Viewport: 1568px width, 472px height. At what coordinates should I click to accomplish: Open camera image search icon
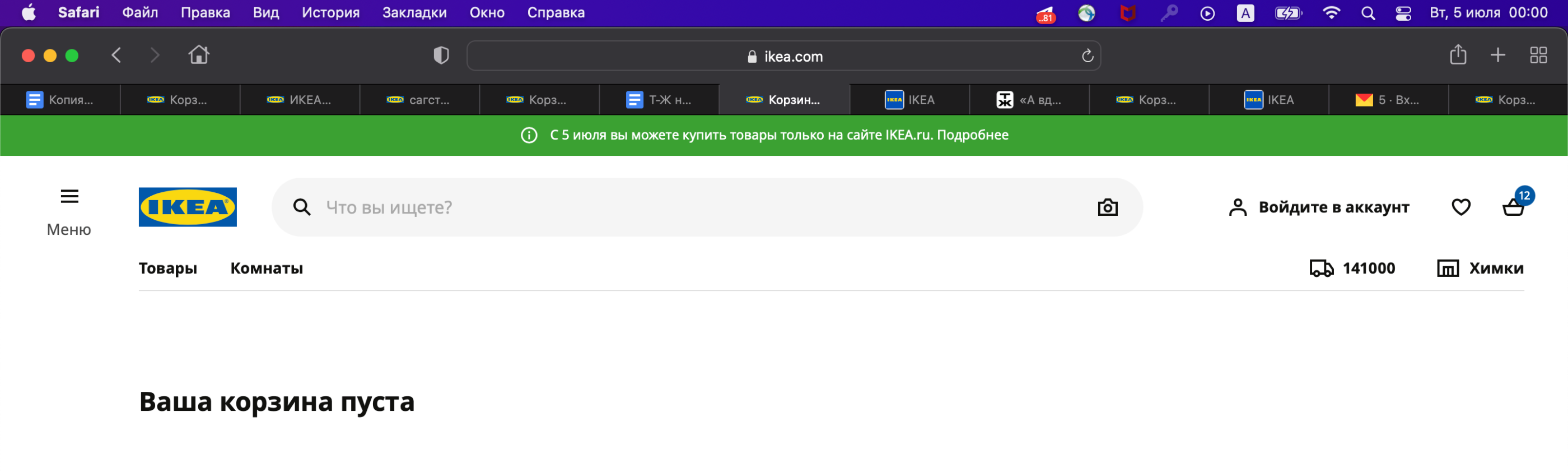pos(1107,207)
